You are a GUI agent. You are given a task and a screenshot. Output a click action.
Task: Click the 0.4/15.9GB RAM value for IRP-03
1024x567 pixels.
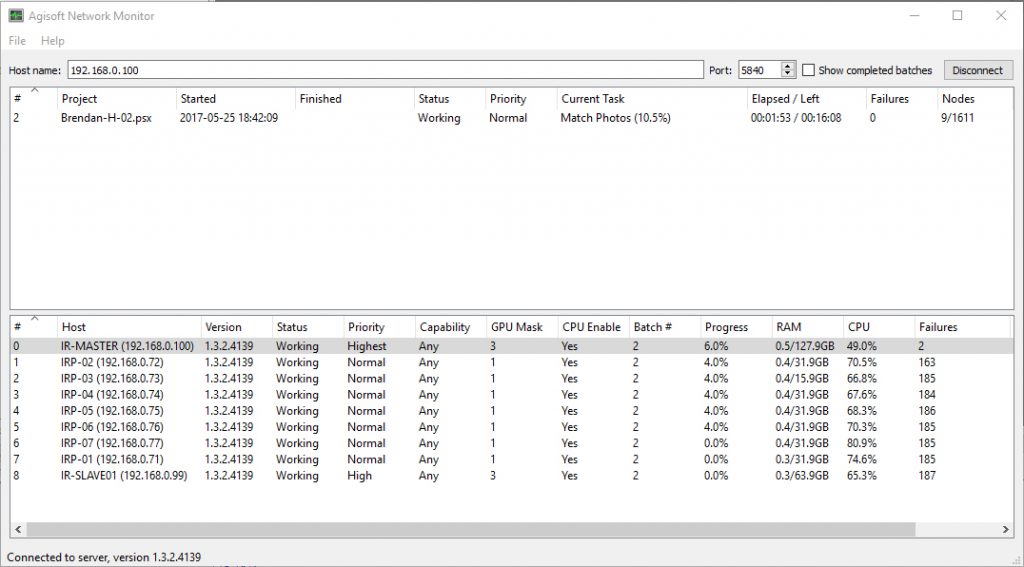point(802,378)
